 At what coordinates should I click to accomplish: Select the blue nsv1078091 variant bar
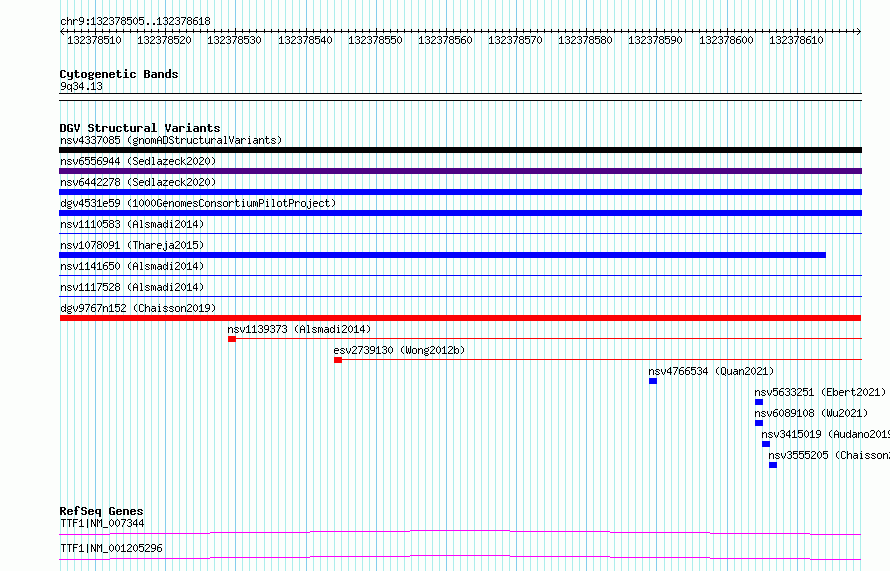(442, 255)
